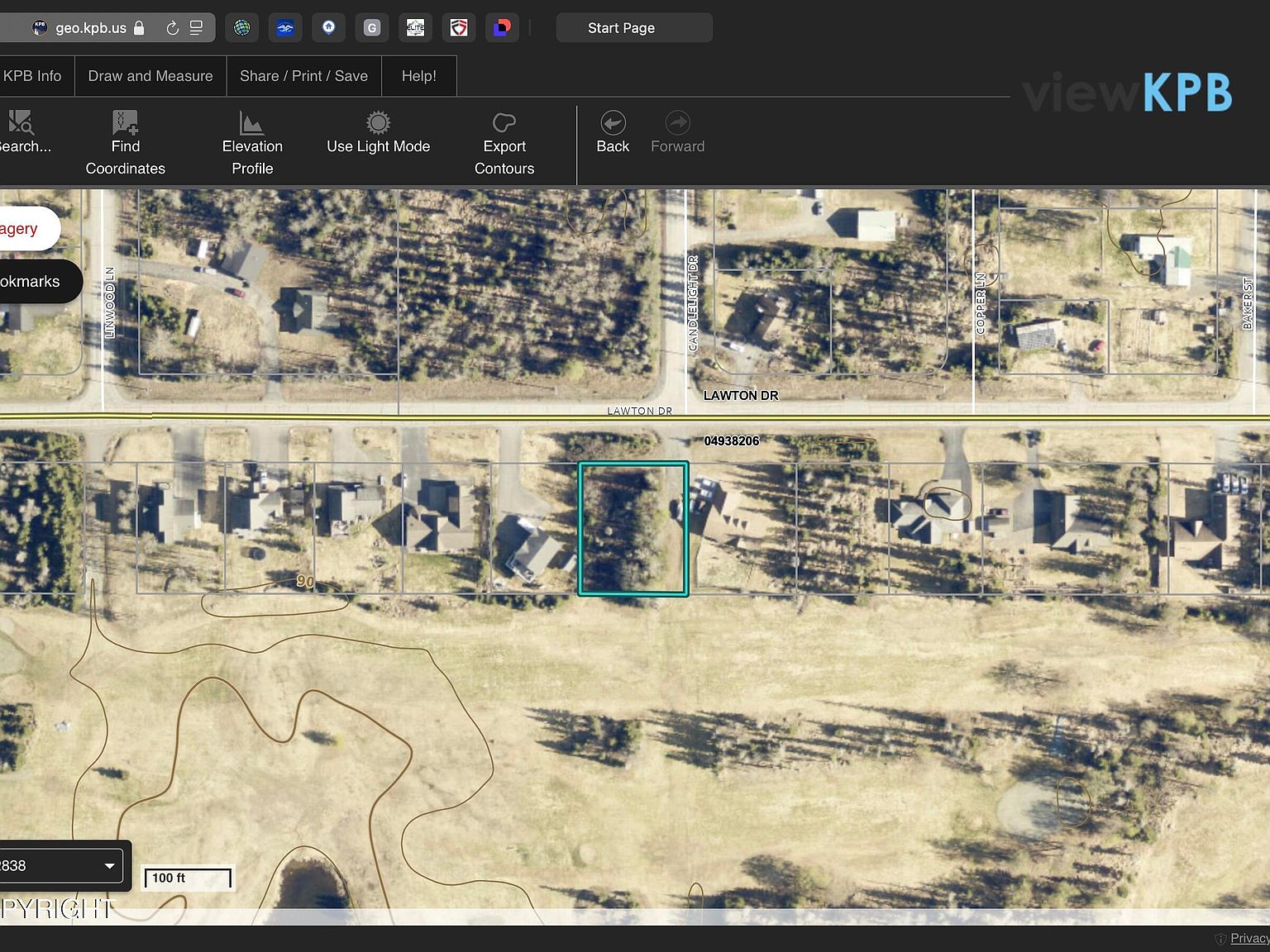Select the cyan highlighted parcel
Viewport: 1270px width, 952px height.
click(x=633, y=529)
